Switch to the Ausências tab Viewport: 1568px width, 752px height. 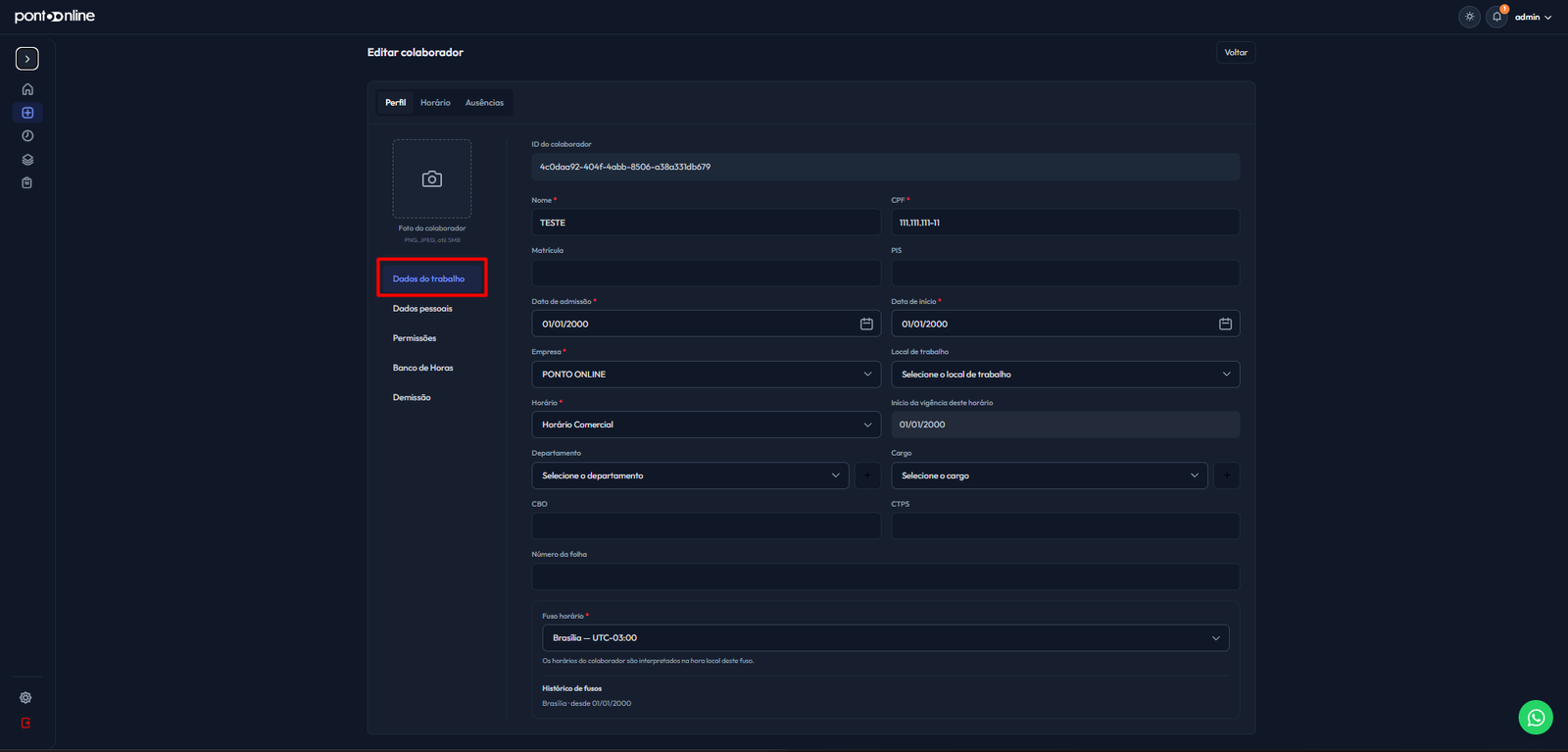tap(485, 103)
